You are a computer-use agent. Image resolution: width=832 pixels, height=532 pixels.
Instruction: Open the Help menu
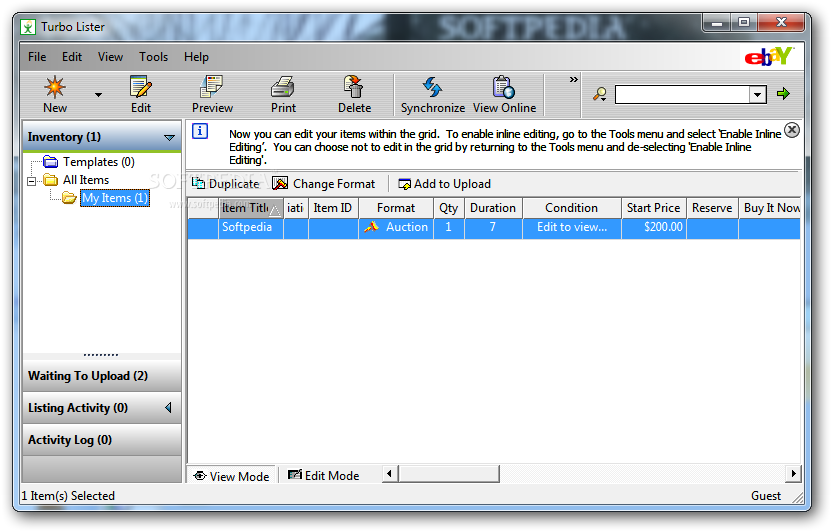pos(196,57)
